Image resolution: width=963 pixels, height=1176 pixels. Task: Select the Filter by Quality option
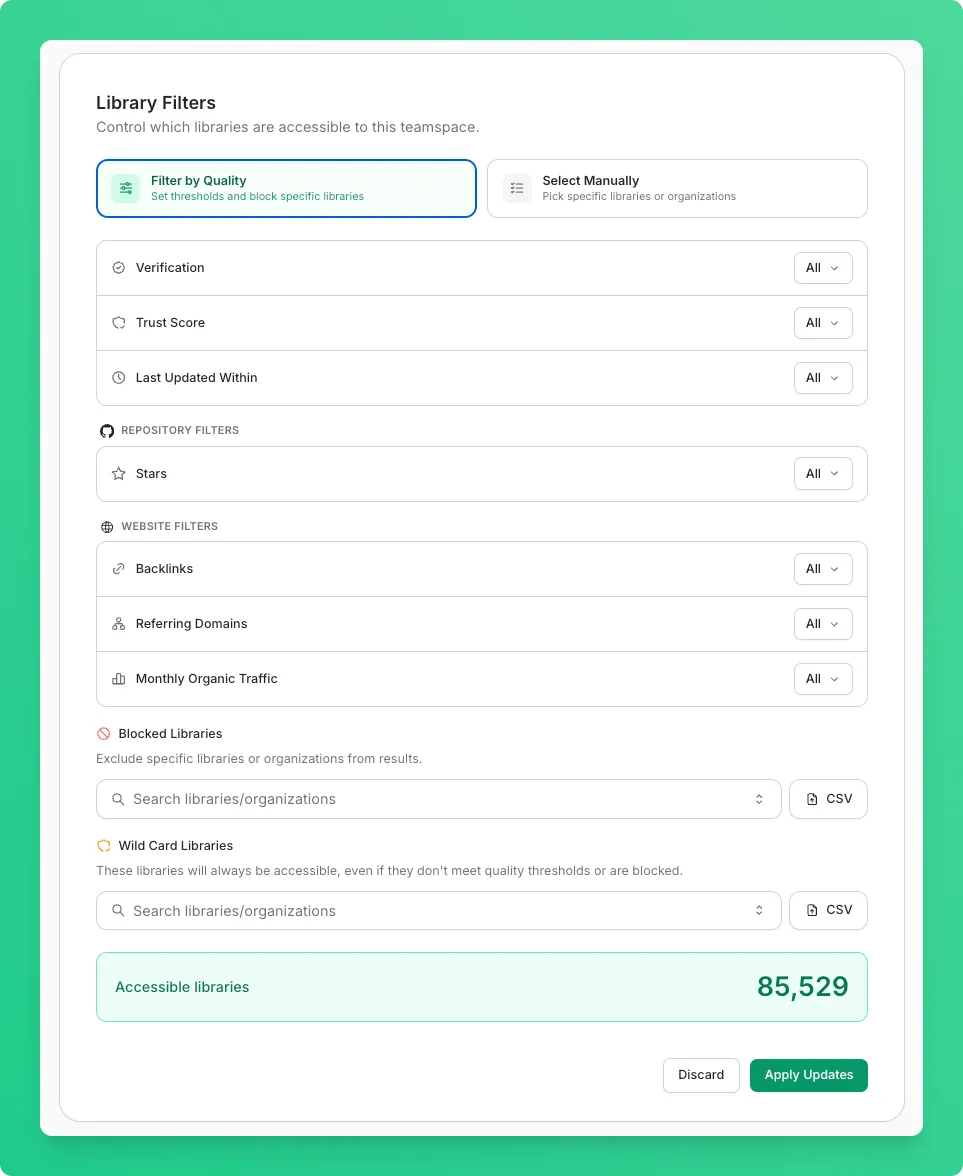click(286, 188)
